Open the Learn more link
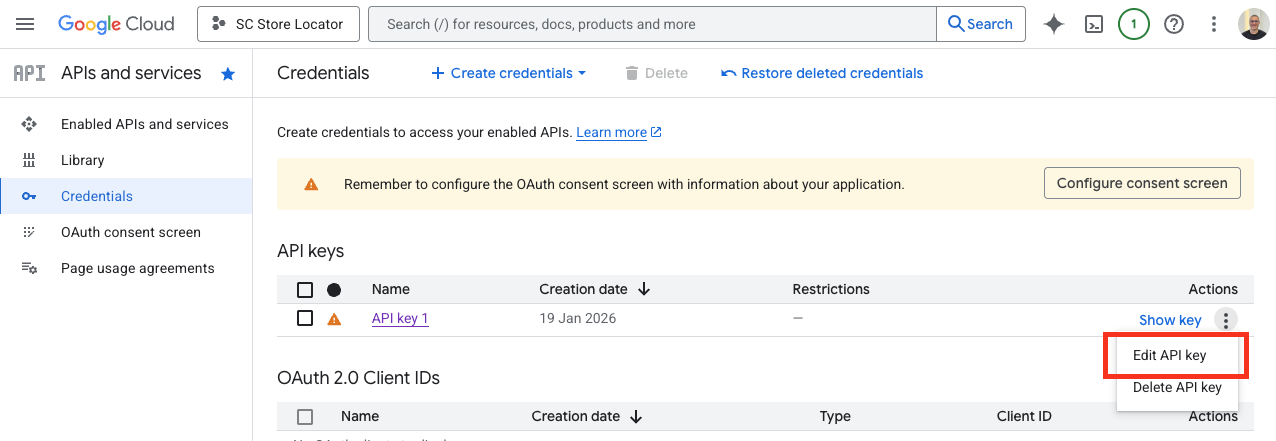The image size is (1276, 441). [x=611, y=132]
